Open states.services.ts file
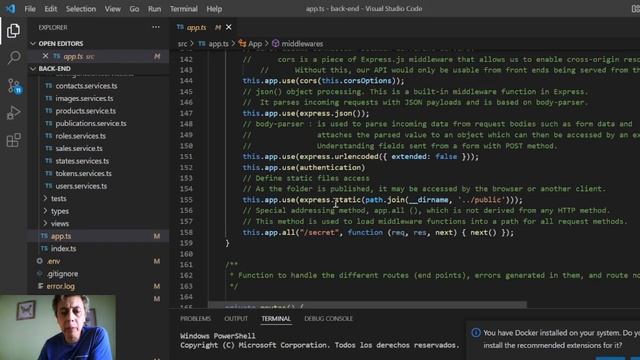 (82, 161)
